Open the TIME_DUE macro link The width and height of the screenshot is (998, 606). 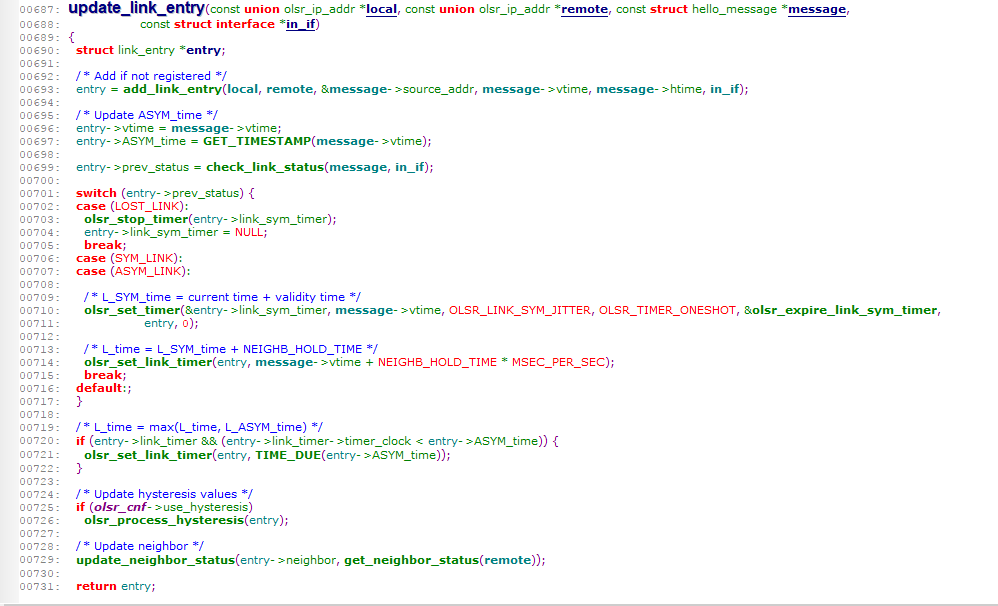tap(288, 455)
